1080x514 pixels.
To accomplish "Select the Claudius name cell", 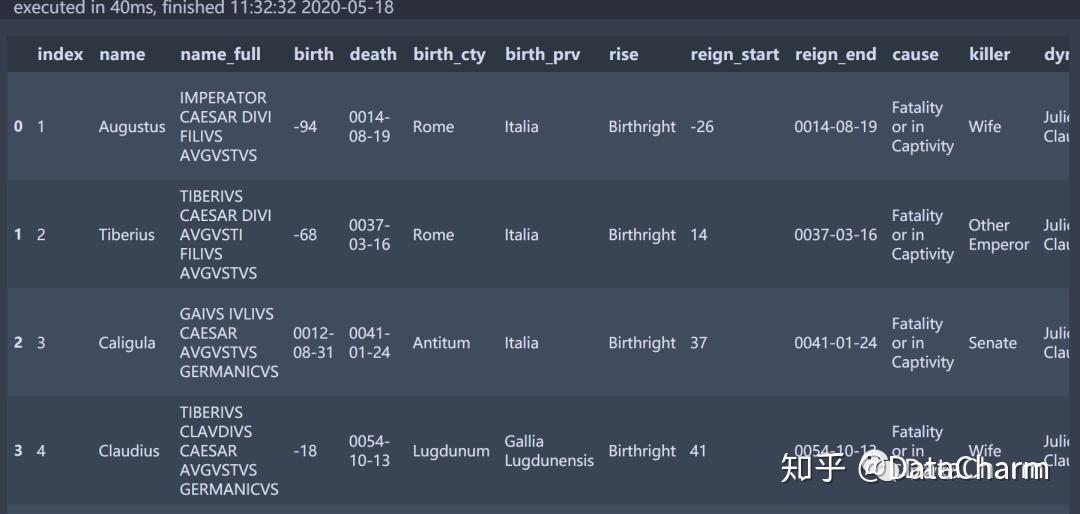I will tap(129, 451).
